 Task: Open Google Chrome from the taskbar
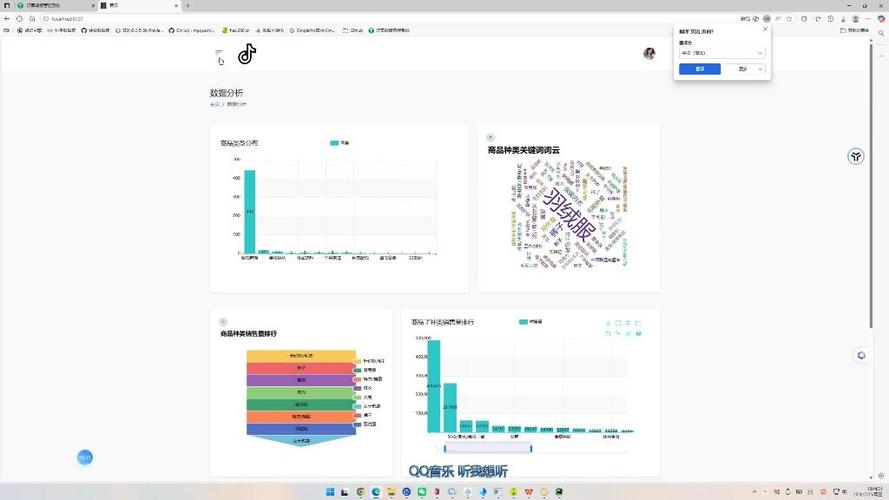click(360, 491)
